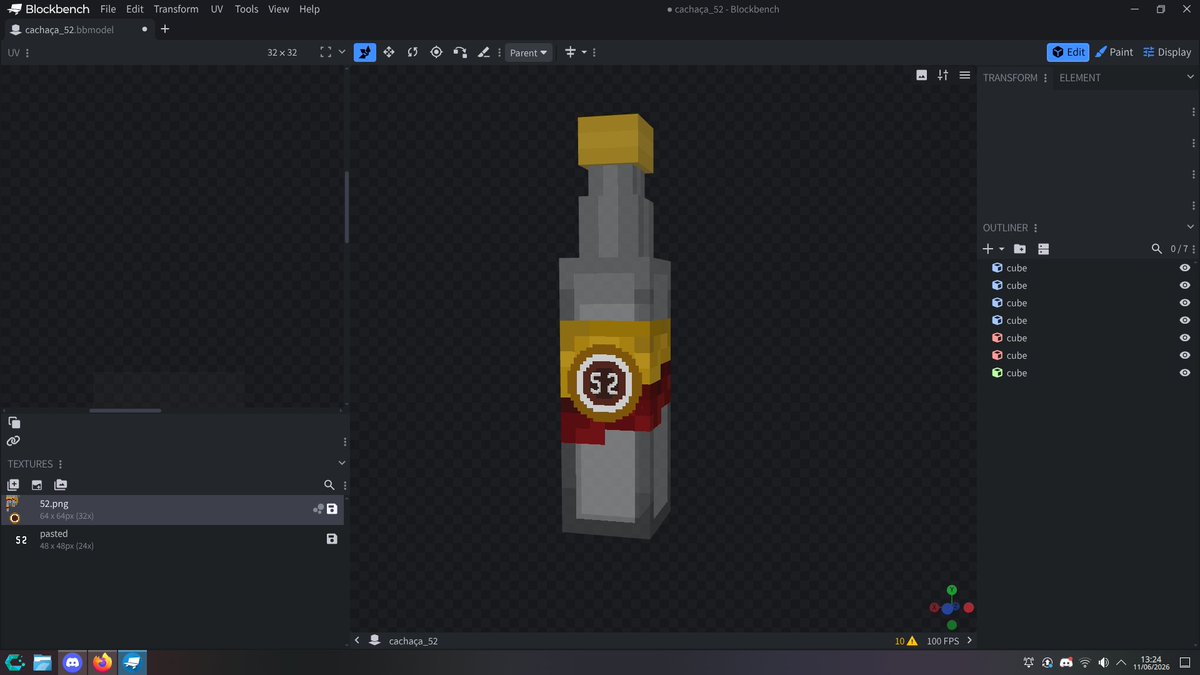Open the Edit menu
The image size is (1200, 675).
coord(135,9)
